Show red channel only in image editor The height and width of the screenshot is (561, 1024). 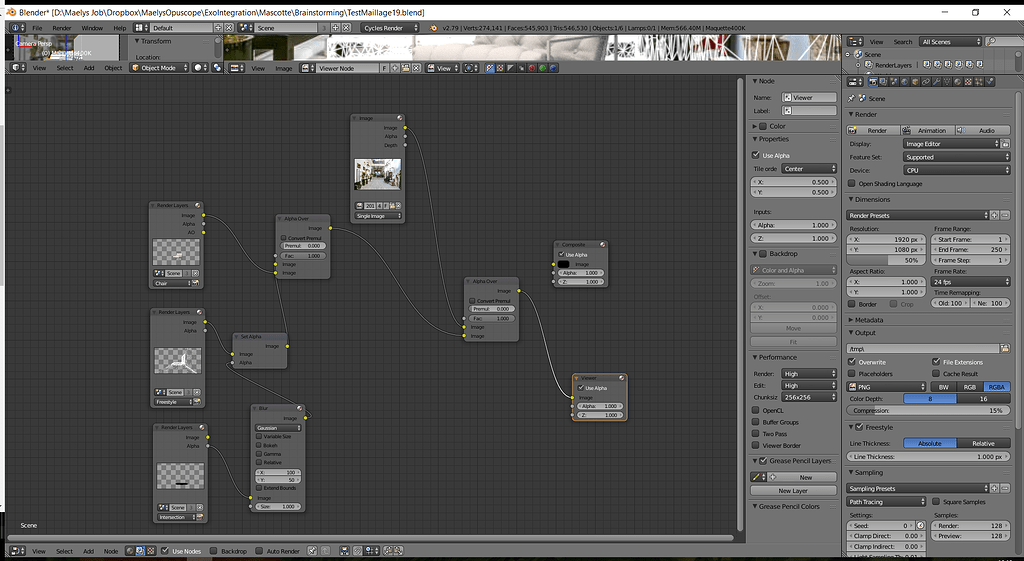[532, 67]
